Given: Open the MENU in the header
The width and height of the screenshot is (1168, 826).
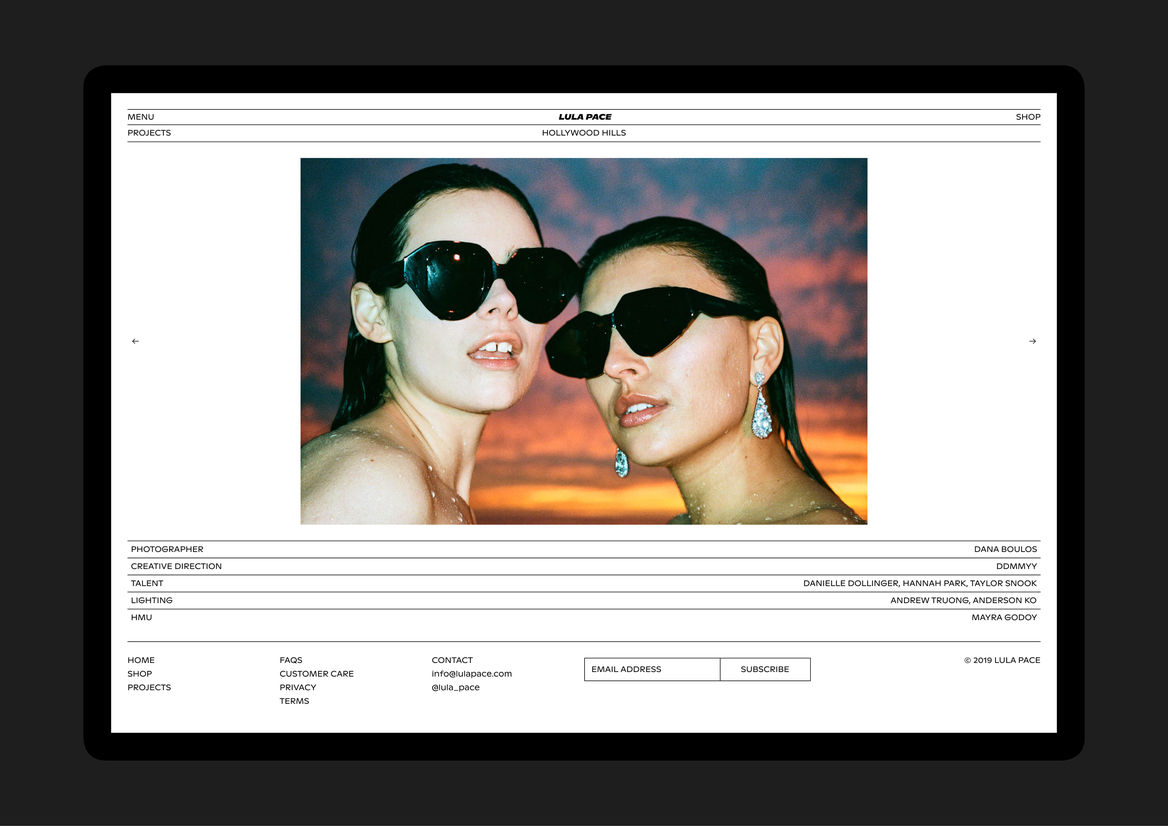Looking at the screenshot, I should pos(141,117).
